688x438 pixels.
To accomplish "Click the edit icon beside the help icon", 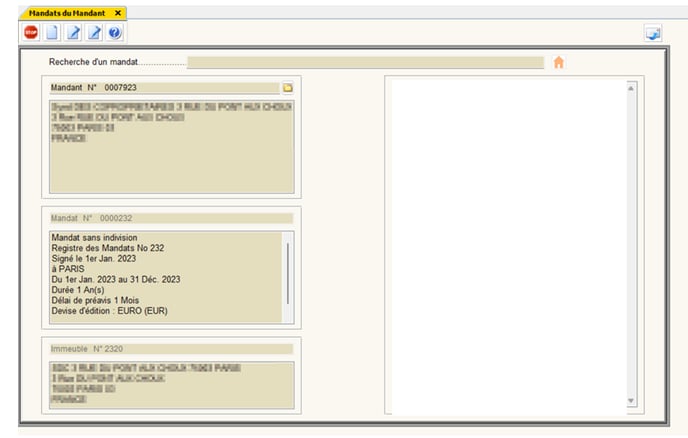I will tap(94, 33).
